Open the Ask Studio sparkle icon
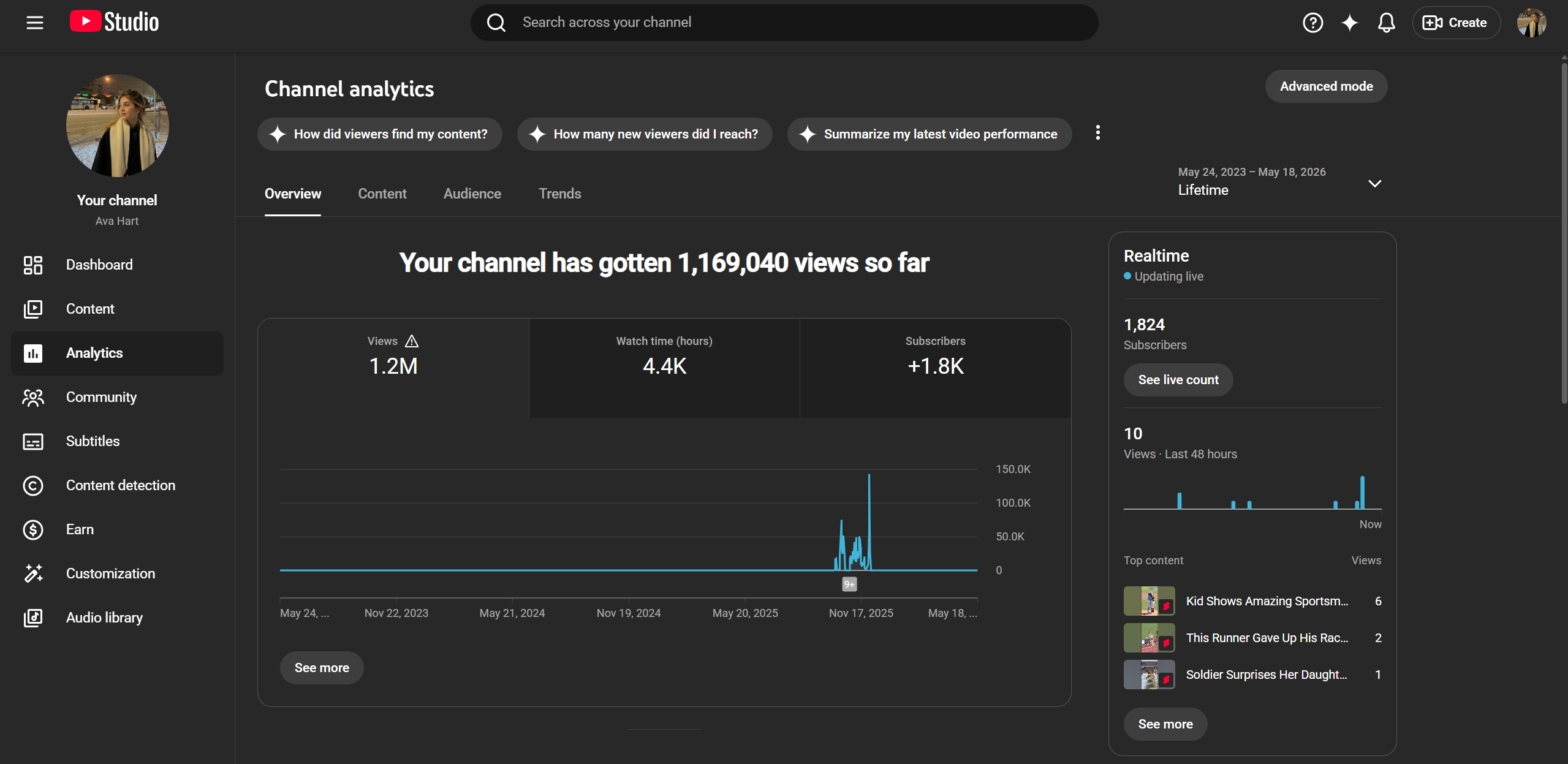The width and height of the screenshot is (1568, 764). [1349, 23]
